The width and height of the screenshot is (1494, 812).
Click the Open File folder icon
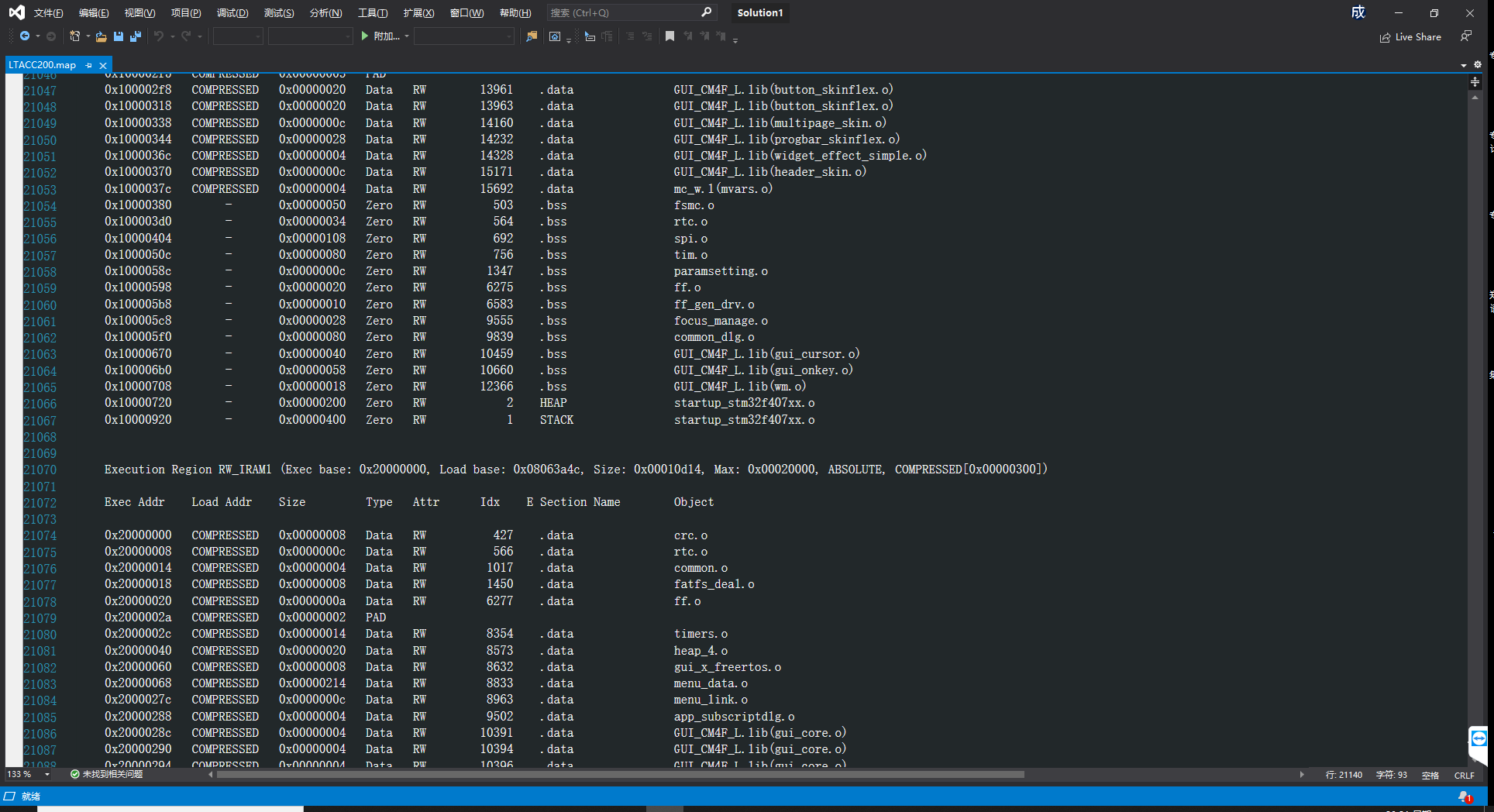coord(101,36)
